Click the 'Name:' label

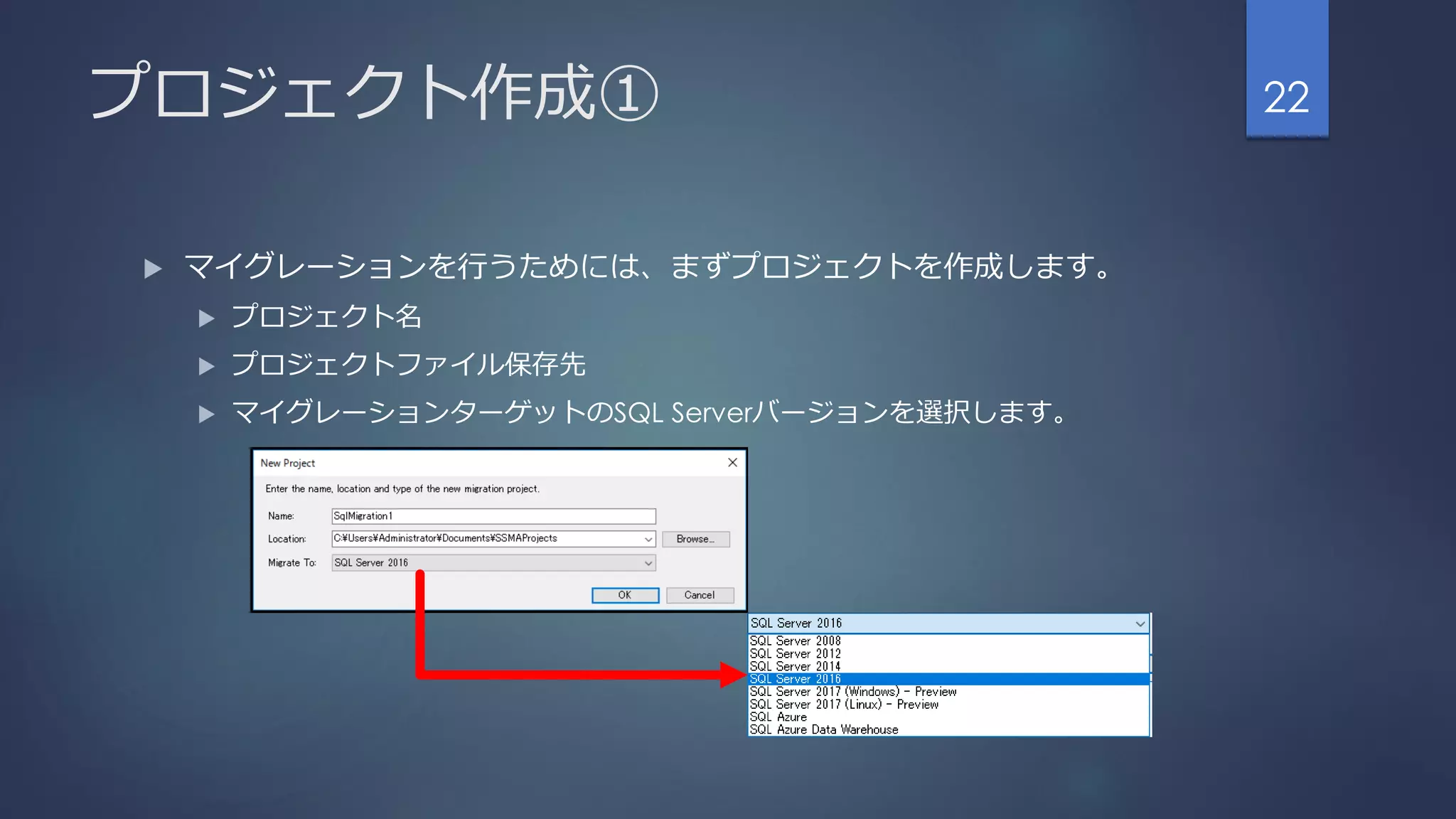tap(281, 516)
